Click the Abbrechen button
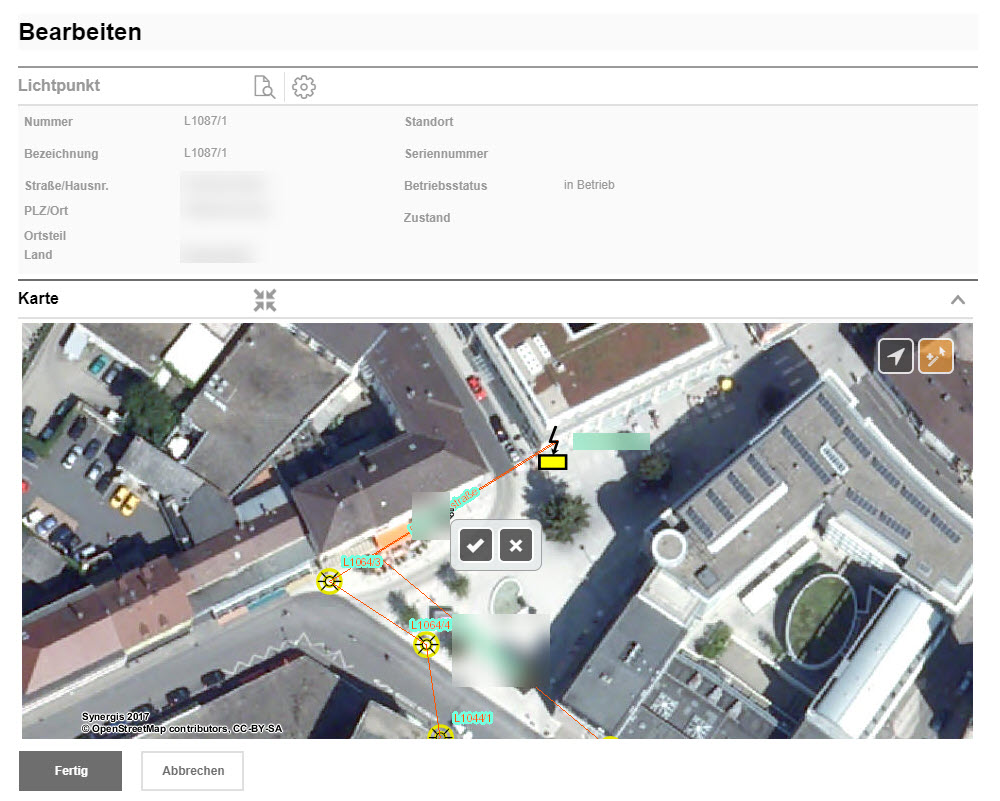Viewport: 1000px width, 801px height. point(193,771)
